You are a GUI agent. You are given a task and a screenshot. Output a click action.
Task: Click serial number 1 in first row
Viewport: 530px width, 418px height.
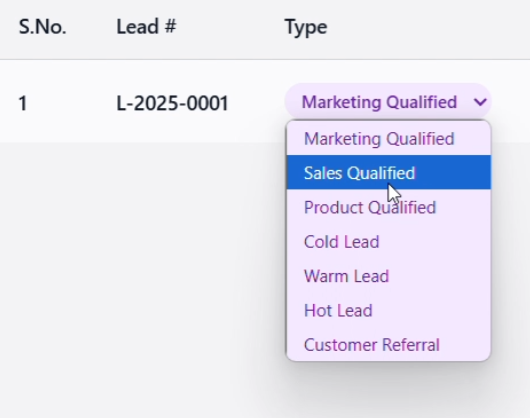pyautogui.click(x=23, y=103)
